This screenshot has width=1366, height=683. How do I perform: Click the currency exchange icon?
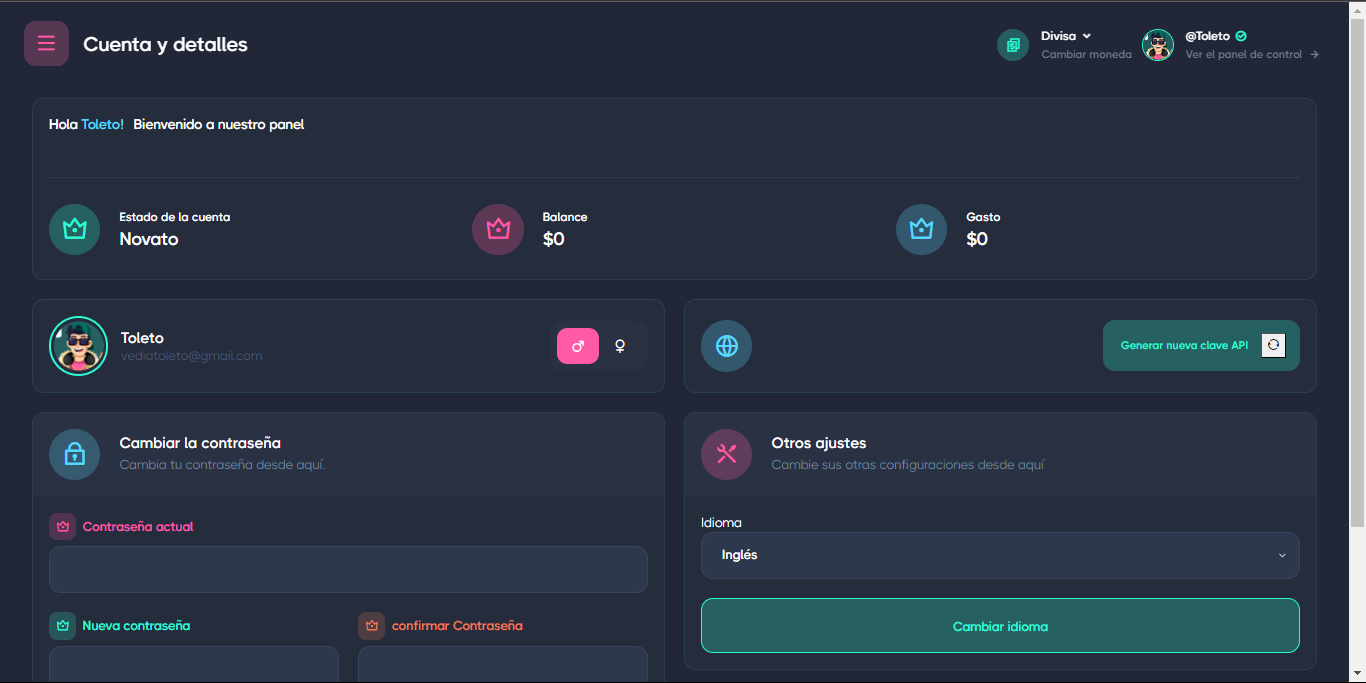pos(1013,45)
